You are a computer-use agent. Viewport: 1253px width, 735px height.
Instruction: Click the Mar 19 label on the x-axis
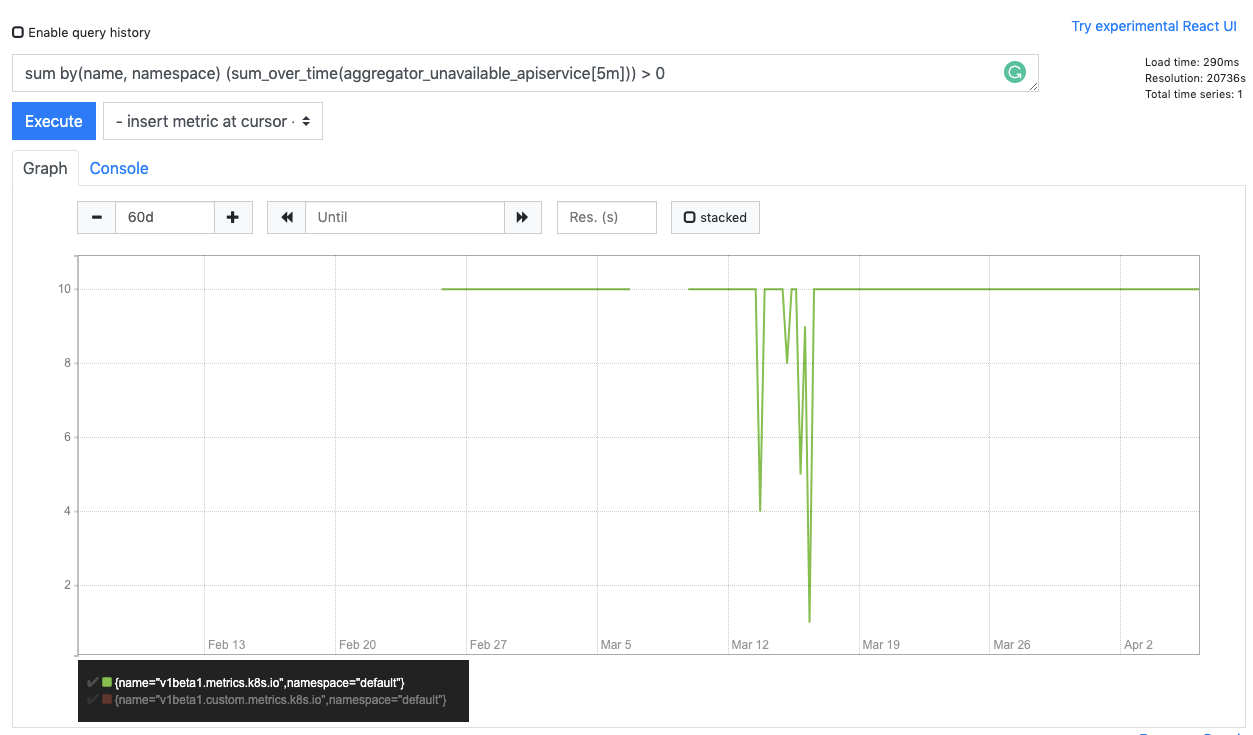pos(881,645)
